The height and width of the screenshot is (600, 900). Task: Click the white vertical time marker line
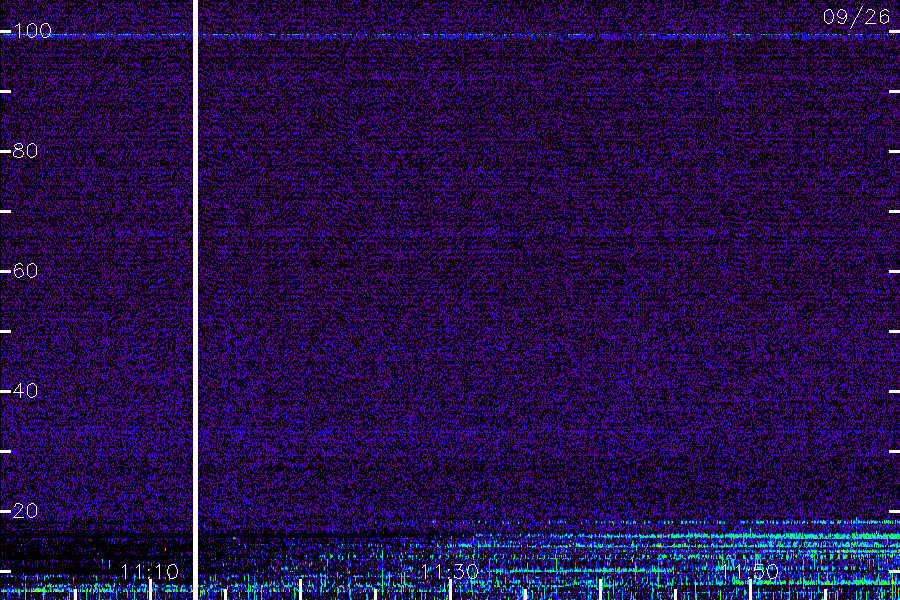pyautogui.click(x=195, y=300)
